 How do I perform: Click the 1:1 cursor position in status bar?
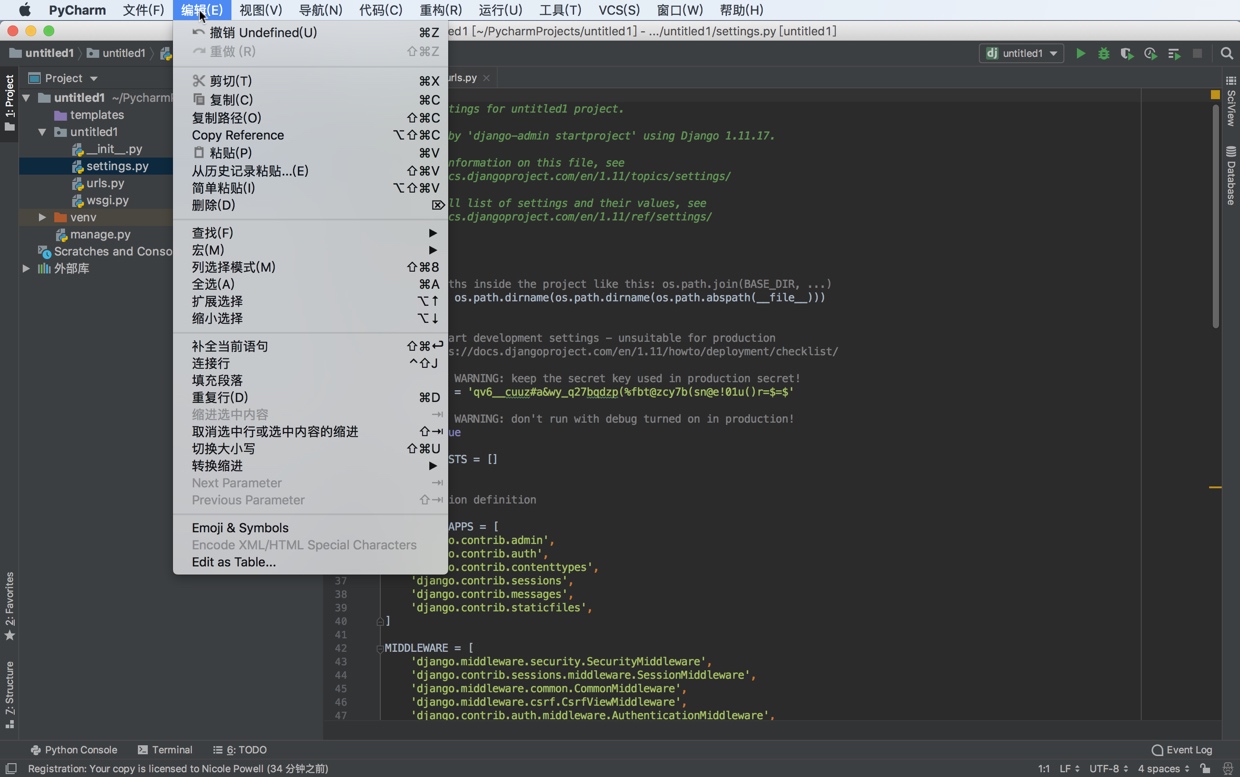1044,769
